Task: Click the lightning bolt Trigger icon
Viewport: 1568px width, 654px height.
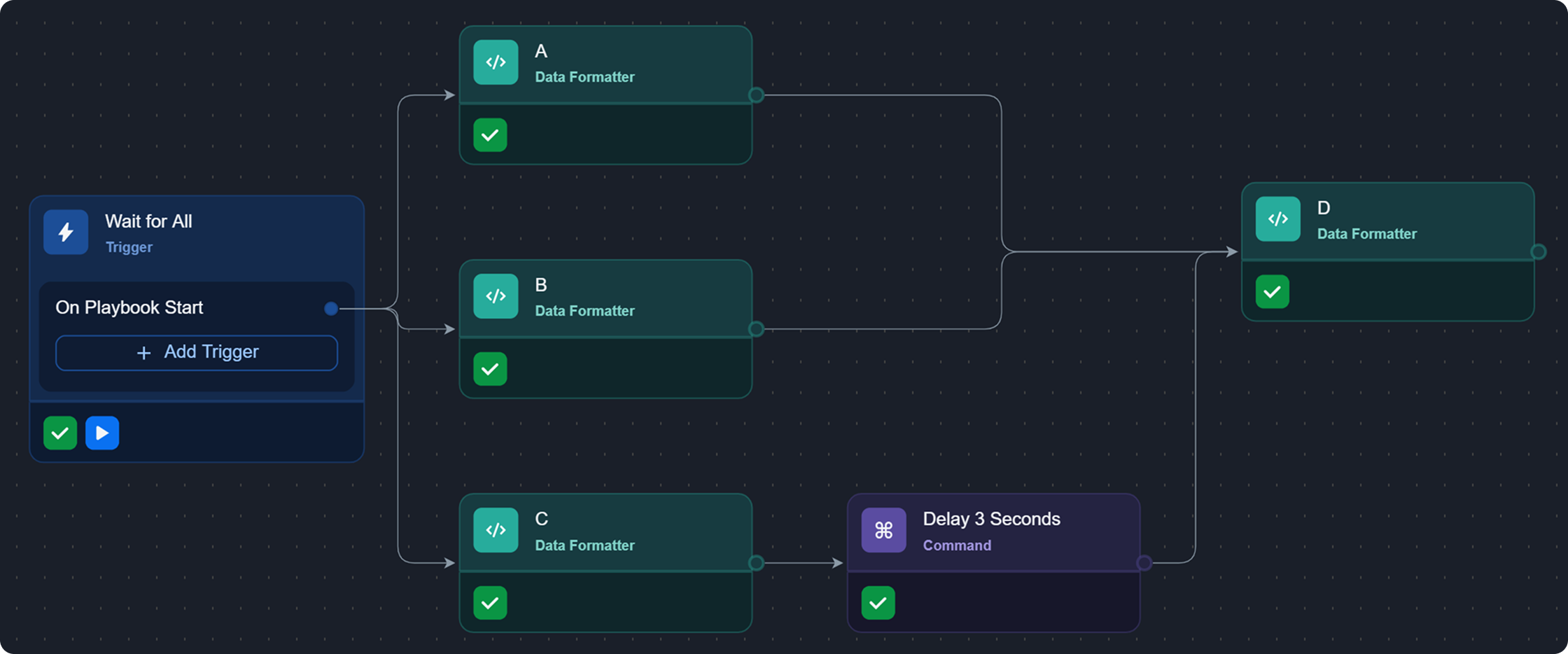Action: click(x=66, y=232)
